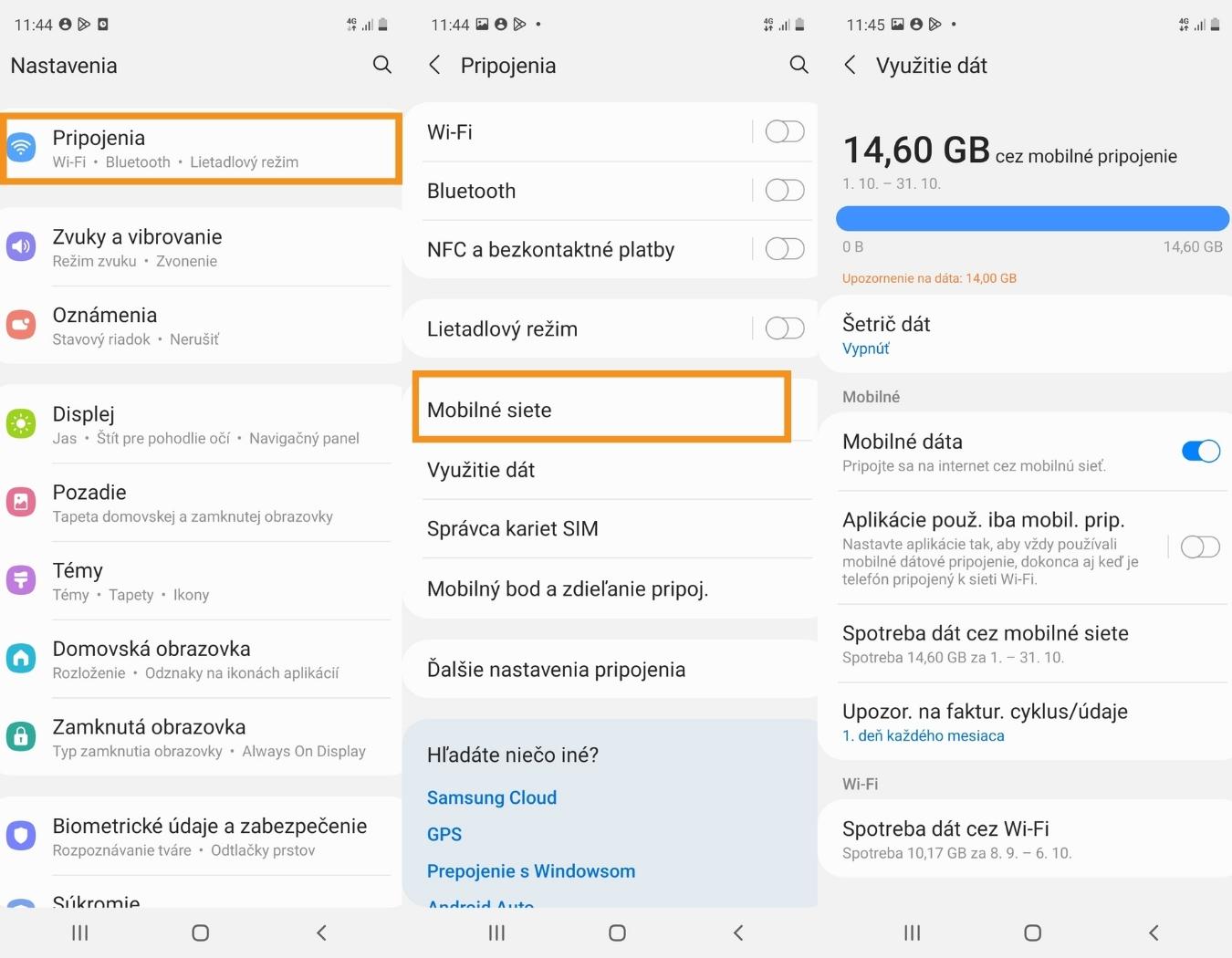The image size is (1232, 958).
Task: Go back from the Využitie dát header
Action: pos(850,65)
